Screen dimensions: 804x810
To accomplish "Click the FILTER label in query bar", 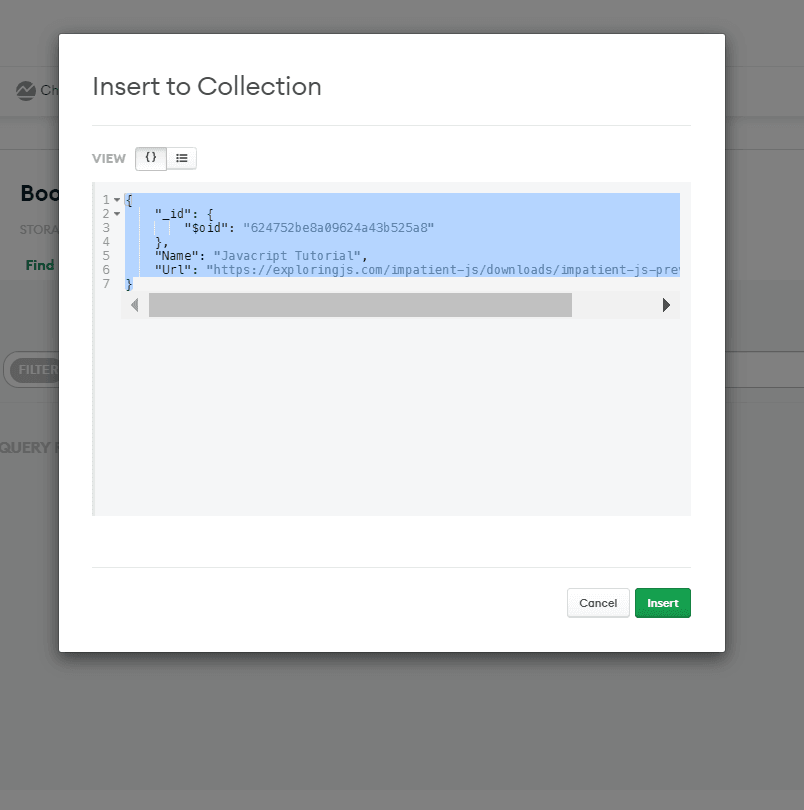I will tap(36, 370).
